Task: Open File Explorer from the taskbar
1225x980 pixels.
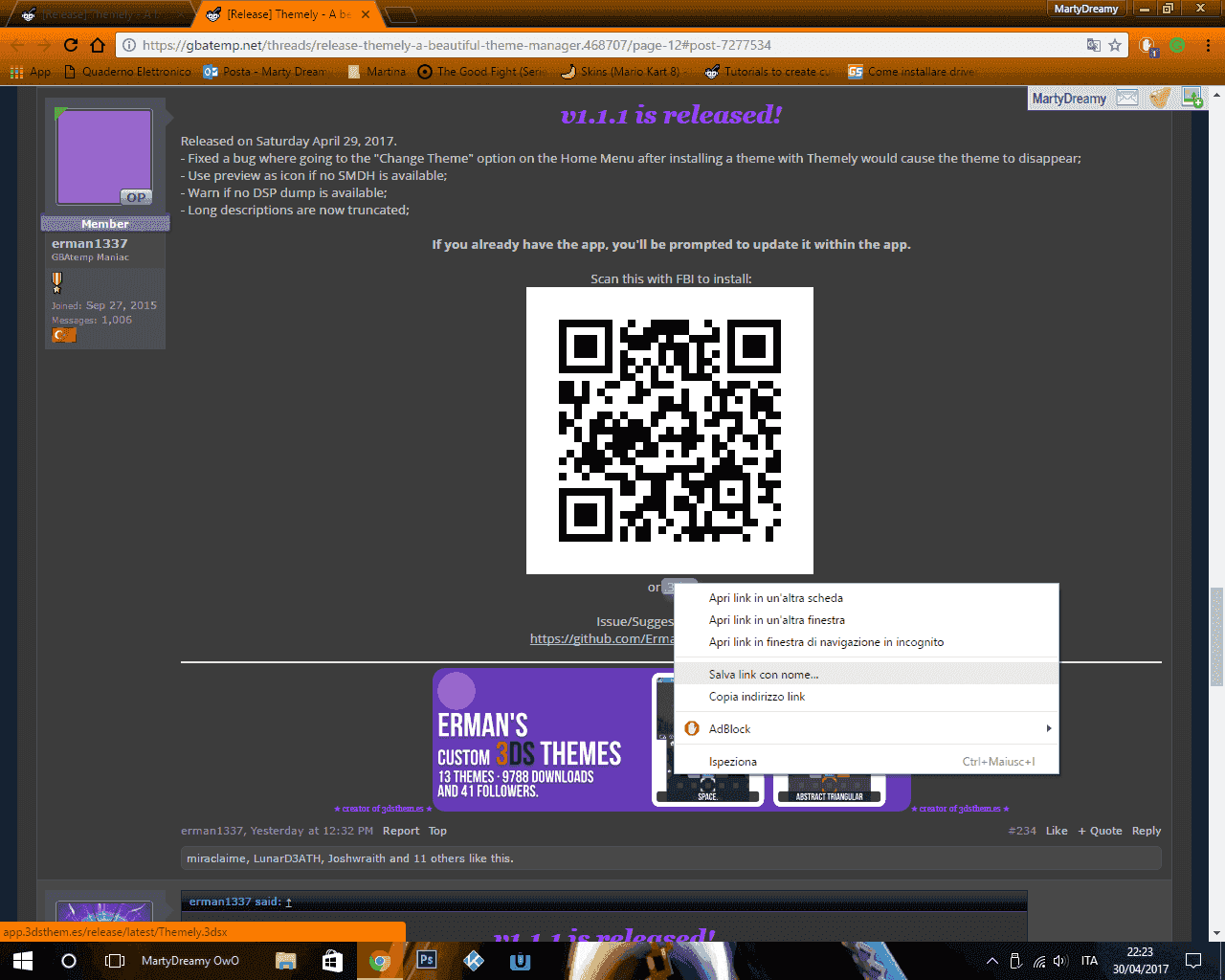Action: [285, 961]
